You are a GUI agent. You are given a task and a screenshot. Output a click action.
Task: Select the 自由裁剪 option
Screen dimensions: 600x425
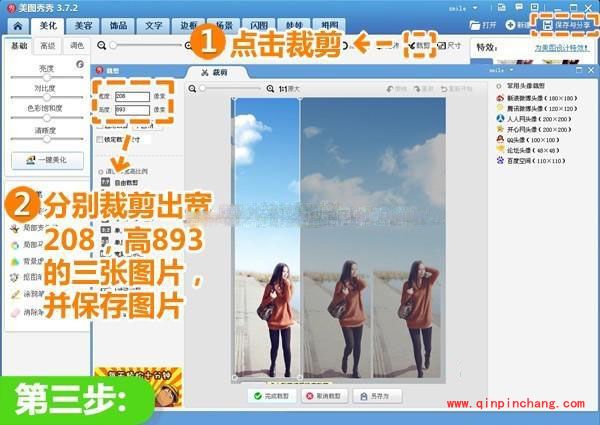point(119,182)
